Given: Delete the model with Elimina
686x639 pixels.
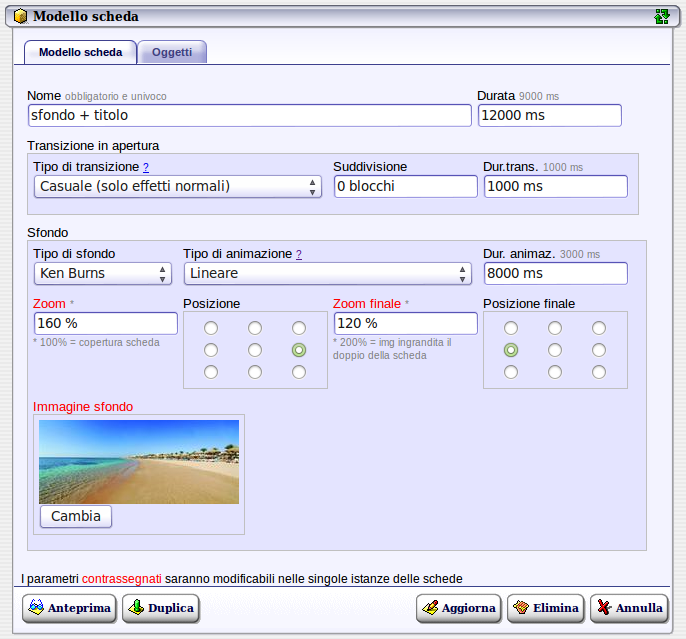Looking at the screenshot, I should [x=545, y=608].
